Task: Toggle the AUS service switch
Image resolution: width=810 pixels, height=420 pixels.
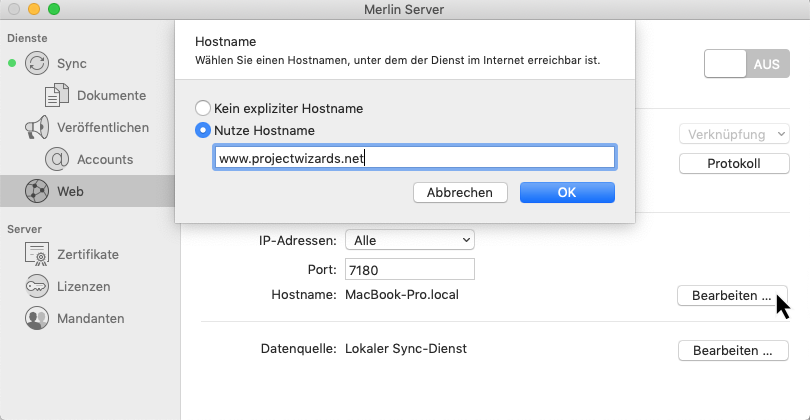Action: (746, 64)
